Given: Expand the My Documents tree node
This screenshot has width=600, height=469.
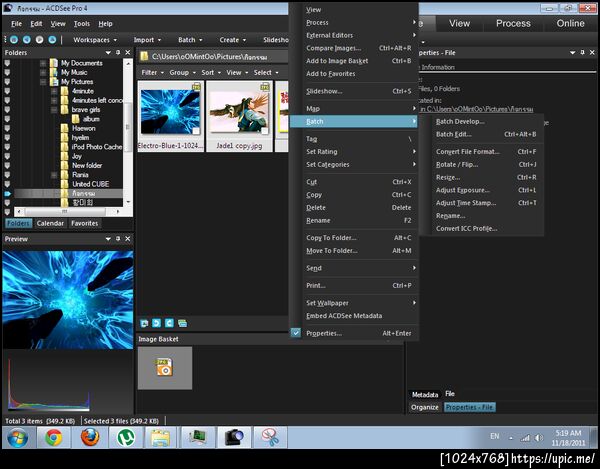Looking at the screenshot, I should [x=43, y=63].
